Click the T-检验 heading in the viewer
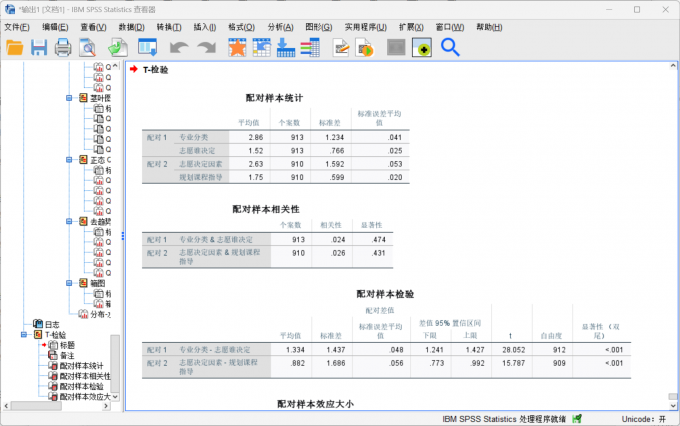Viewport: 680px width, 426px height. click(x=155, y=69)
